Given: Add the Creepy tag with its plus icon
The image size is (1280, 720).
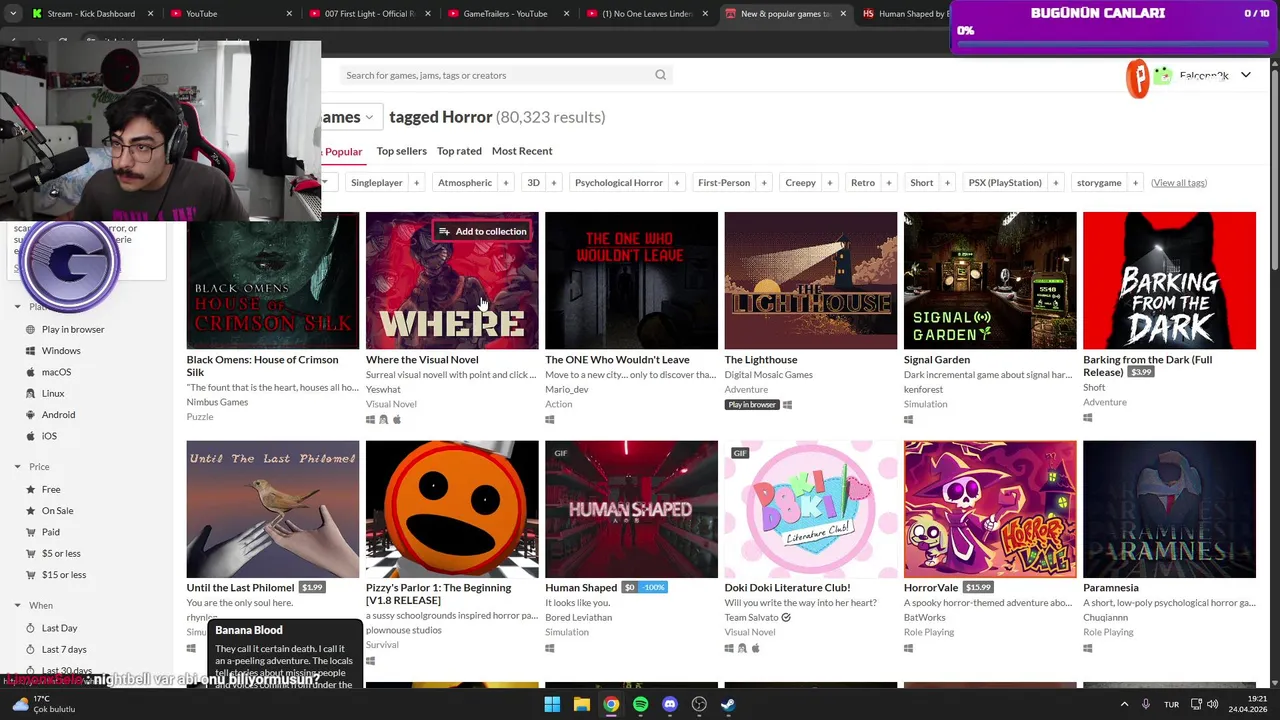Looking at the screenshot, I should 829,183.
